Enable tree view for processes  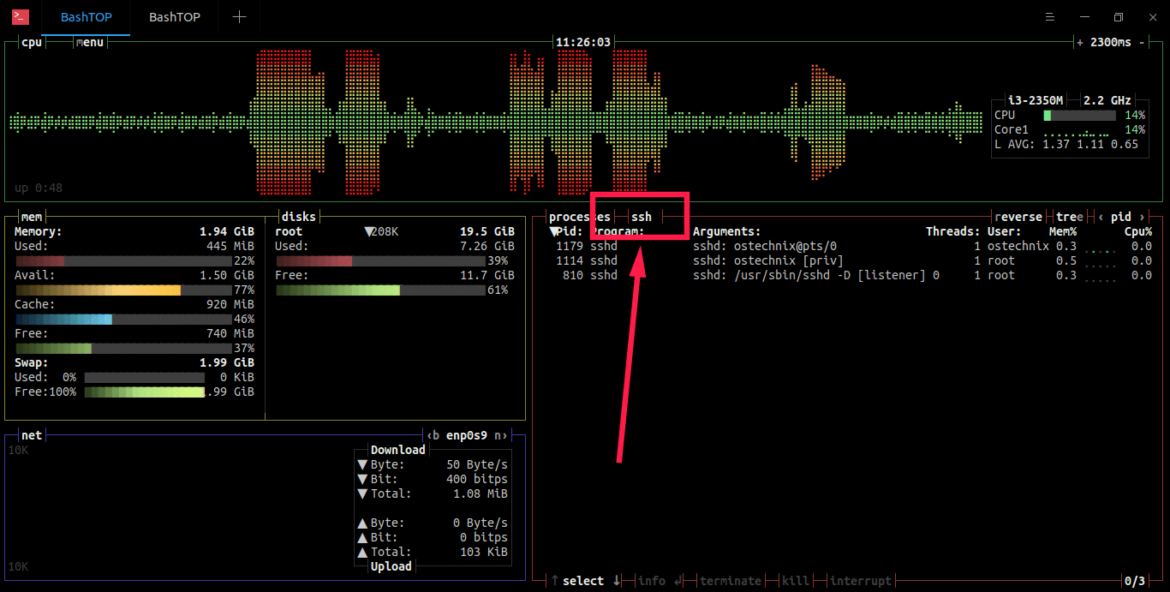[1069, 216]
